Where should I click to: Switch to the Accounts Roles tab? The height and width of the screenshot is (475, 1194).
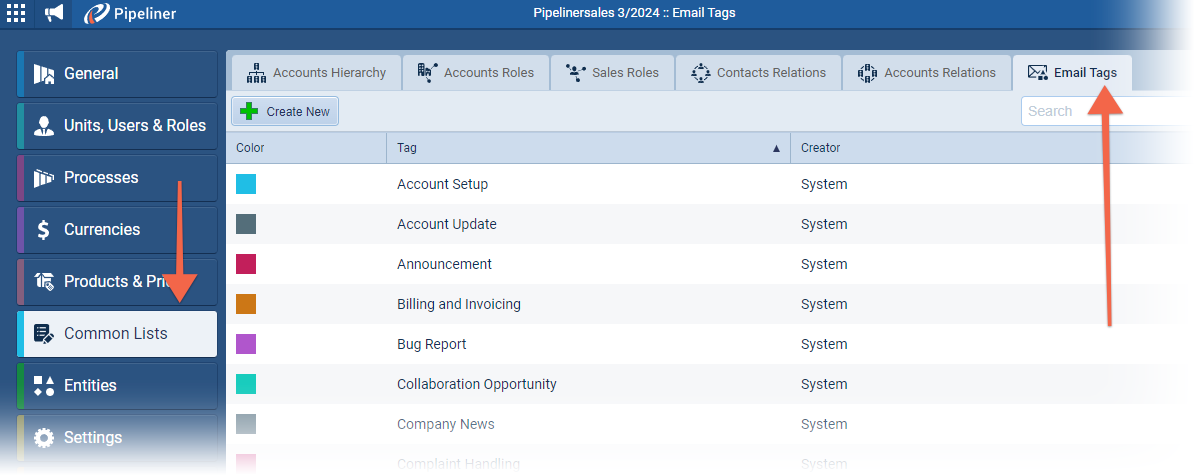tap(475, 73)
